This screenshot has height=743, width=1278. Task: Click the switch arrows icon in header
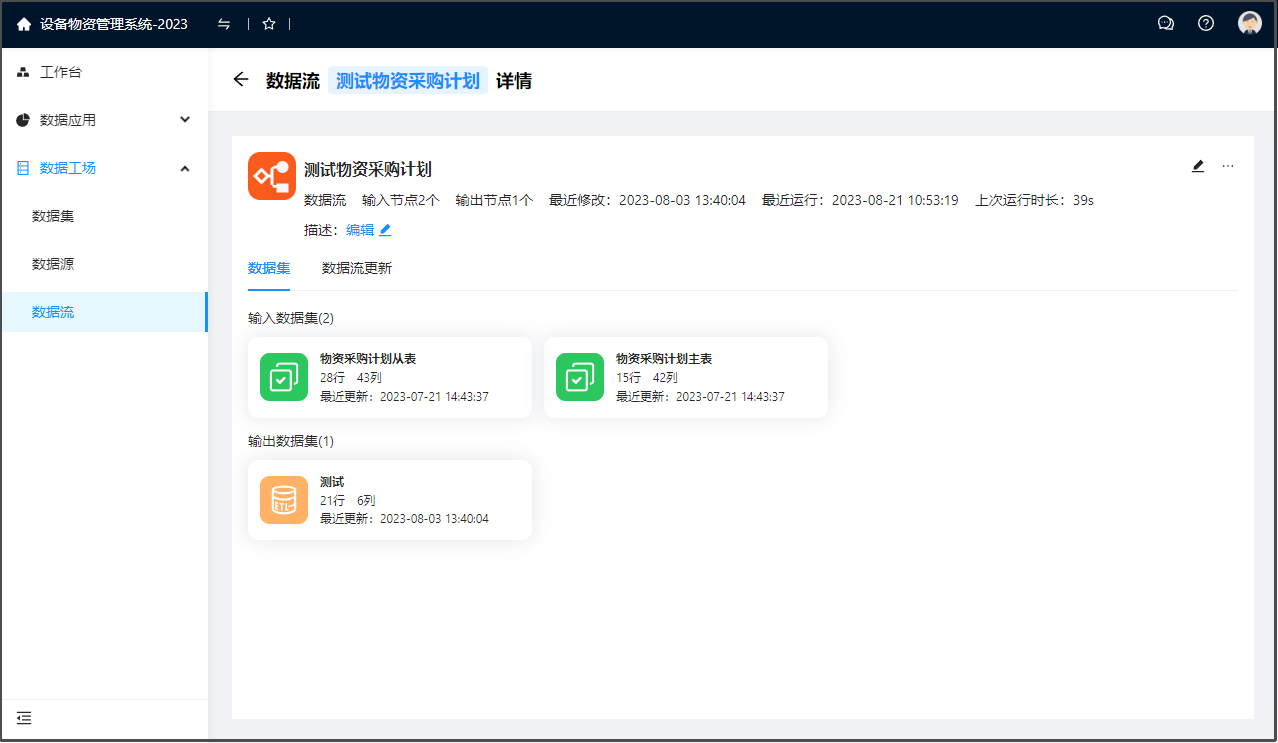pos(224,24)
